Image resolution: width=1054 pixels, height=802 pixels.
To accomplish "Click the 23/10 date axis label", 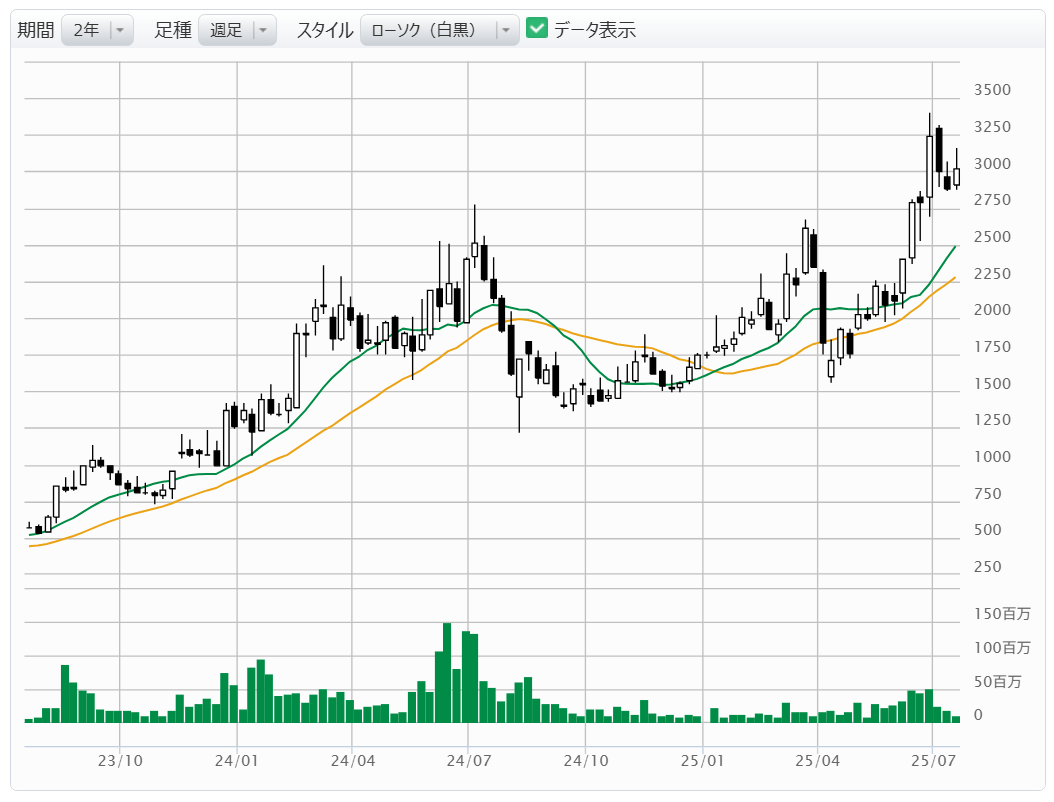I will point(120,761).
